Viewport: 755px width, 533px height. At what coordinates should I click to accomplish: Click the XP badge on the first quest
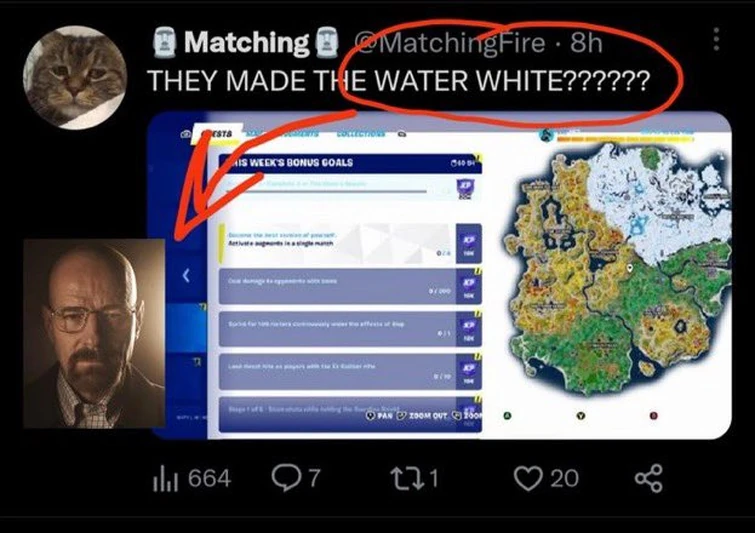point(466,190)
